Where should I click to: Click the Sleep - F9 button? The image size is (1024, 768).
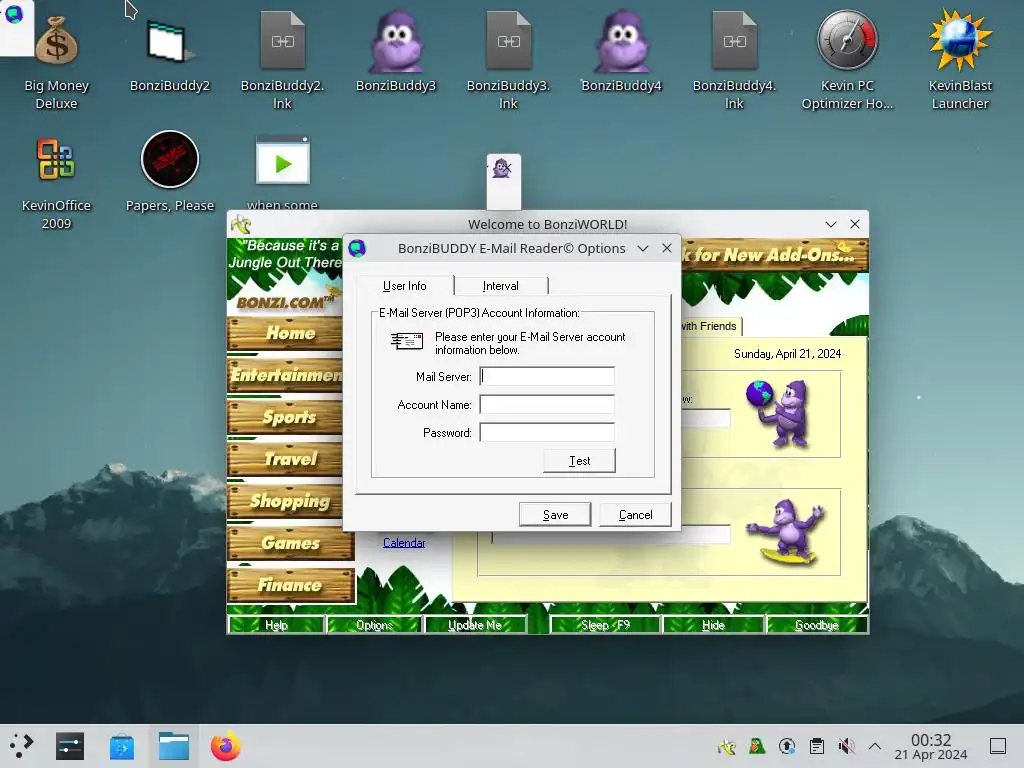coord(605,625)
